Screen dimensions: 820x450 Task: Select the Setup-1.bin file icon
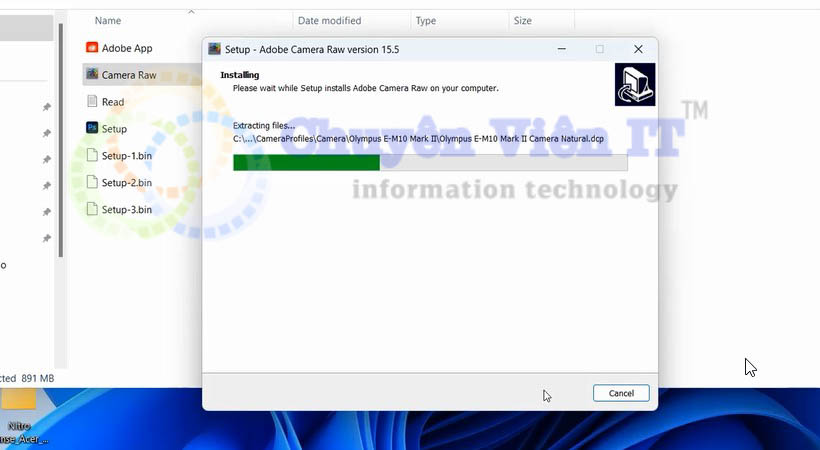coord(92,156)
